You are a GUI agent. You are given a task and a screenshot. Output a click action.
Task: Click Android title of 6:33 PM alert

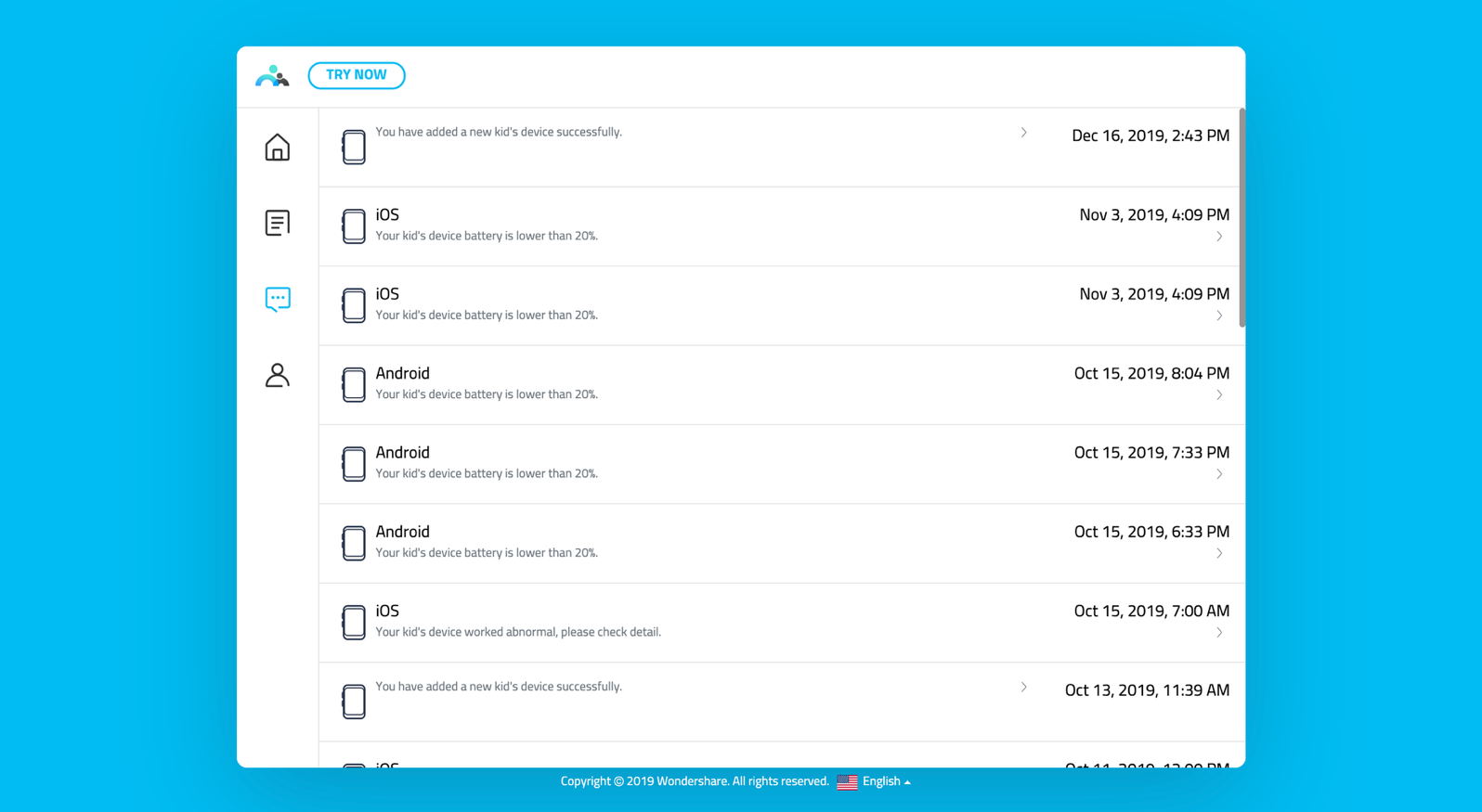(x=402, y=532)
